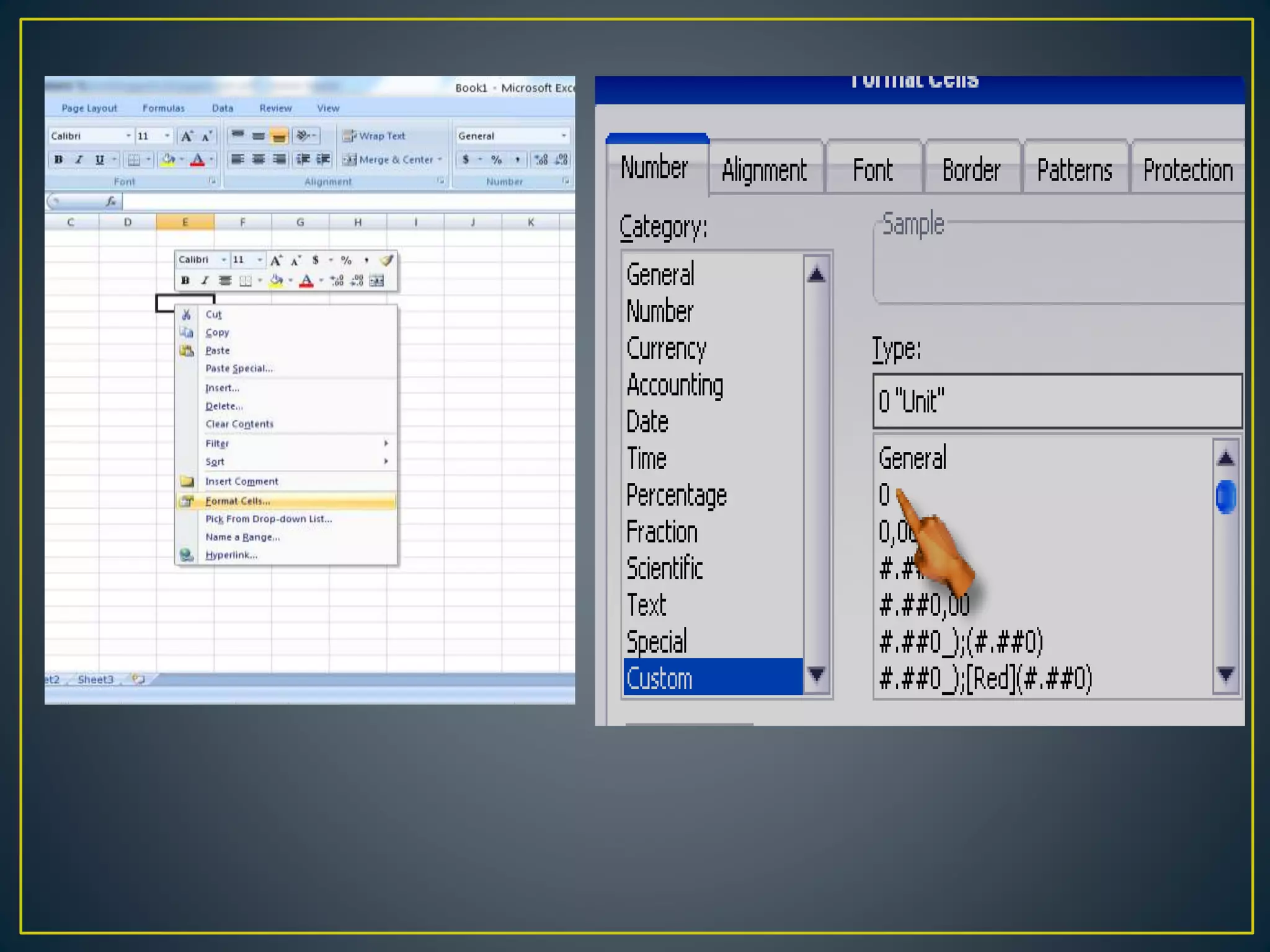Viewport: 1270px width, 952px height.
Task: Switch to the Alignment tab in Format Cells
Action: [764, 170]
